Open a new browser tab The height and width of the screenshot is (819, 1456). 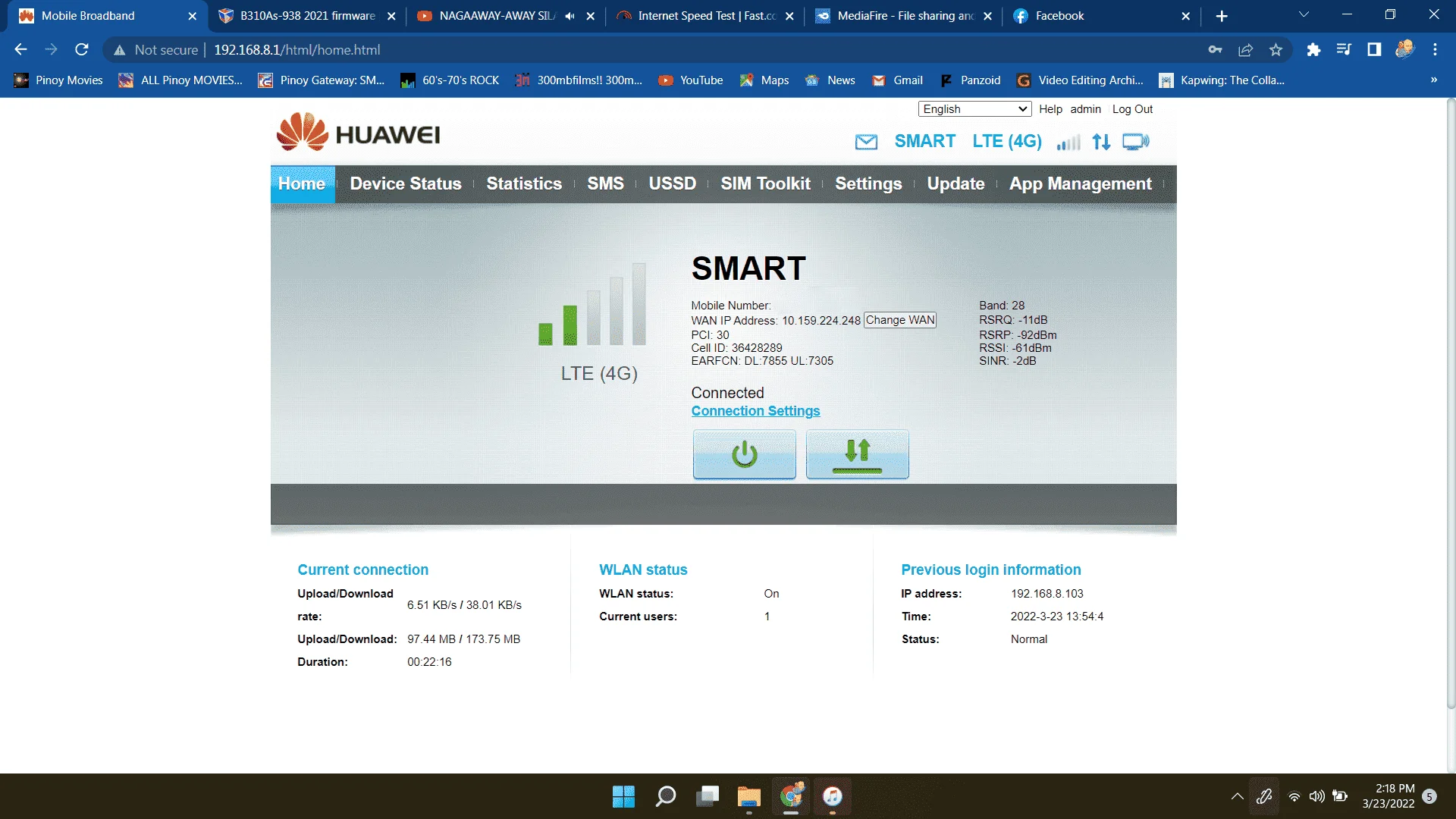pyautogui.click(x=1221, y=16)
